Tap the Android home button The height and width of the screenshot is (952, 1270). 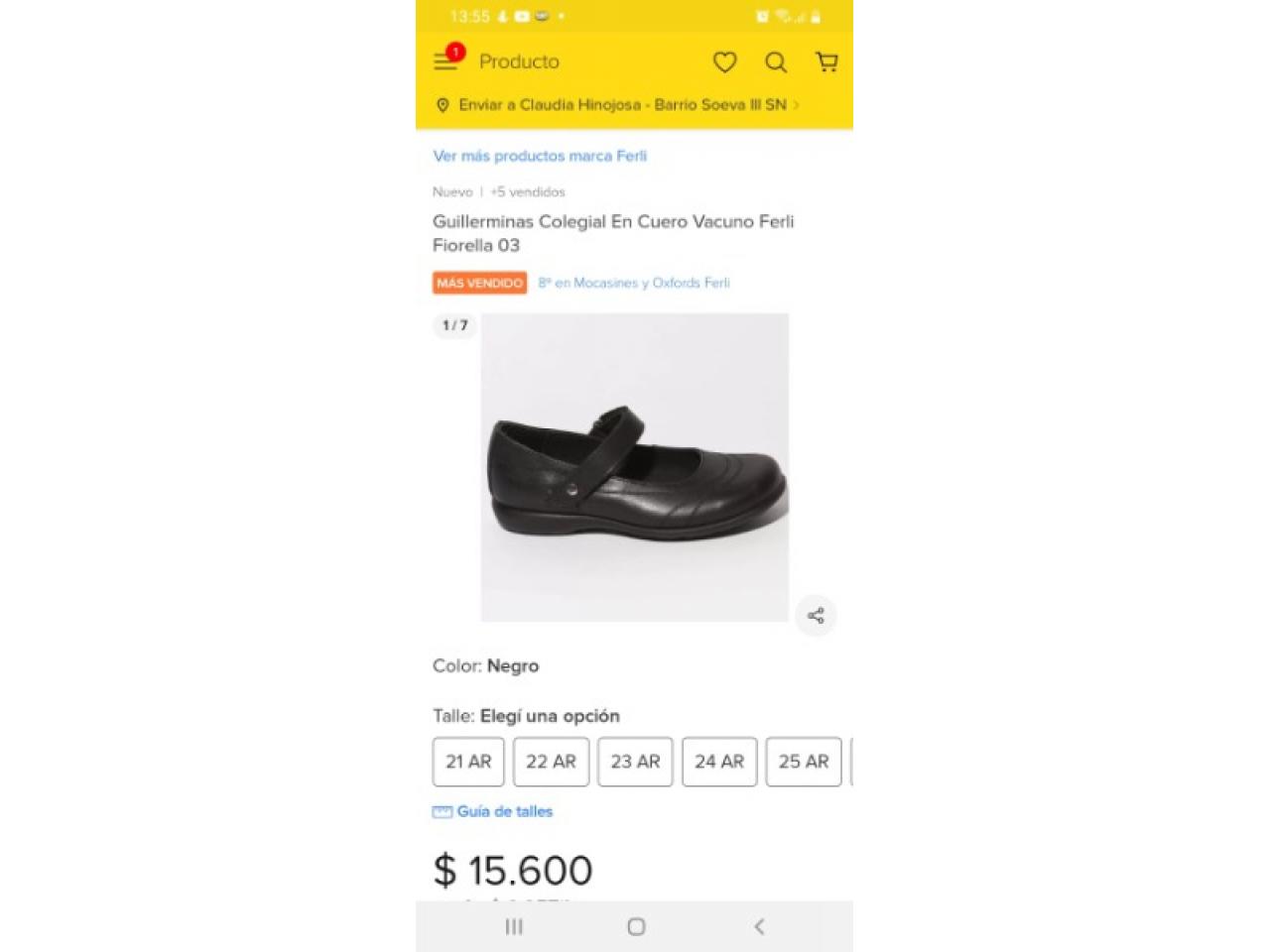pyautogui.click(x=636, y=926)
